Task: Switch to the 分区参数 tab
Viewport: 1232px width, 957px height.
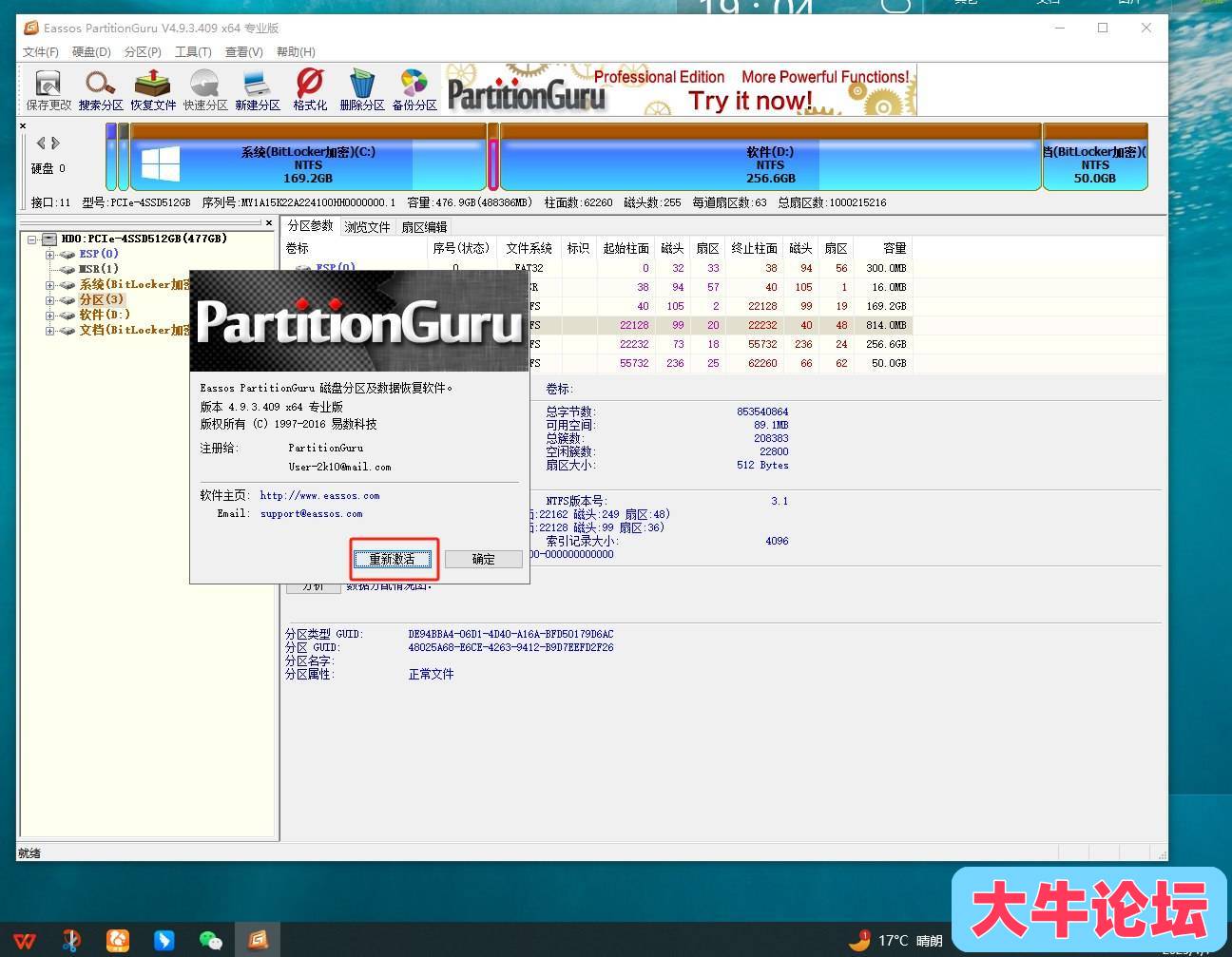Action: (310, 226)
